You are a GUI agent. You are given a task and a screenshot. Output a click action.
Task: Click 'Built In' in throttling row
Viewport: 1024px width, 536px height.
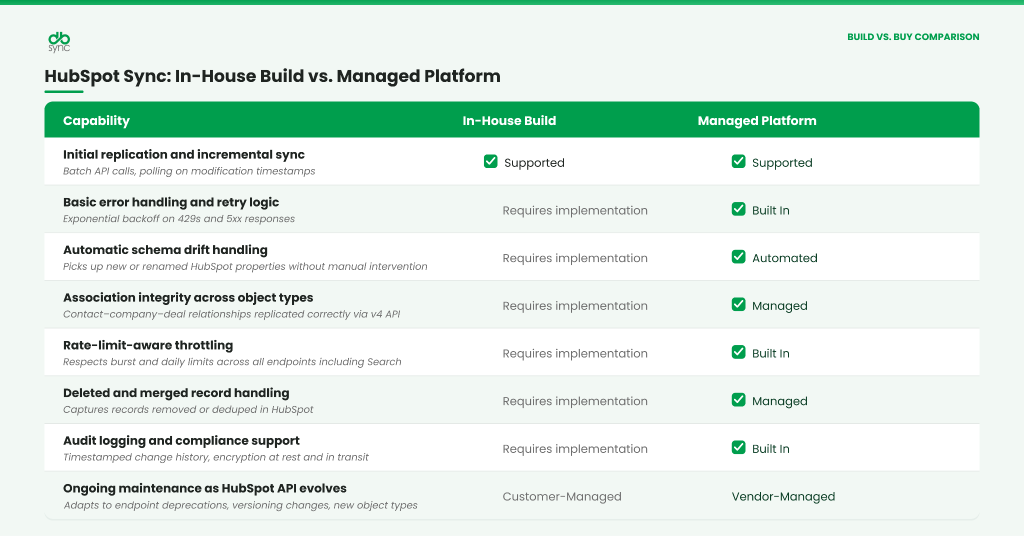pos(771,353)
